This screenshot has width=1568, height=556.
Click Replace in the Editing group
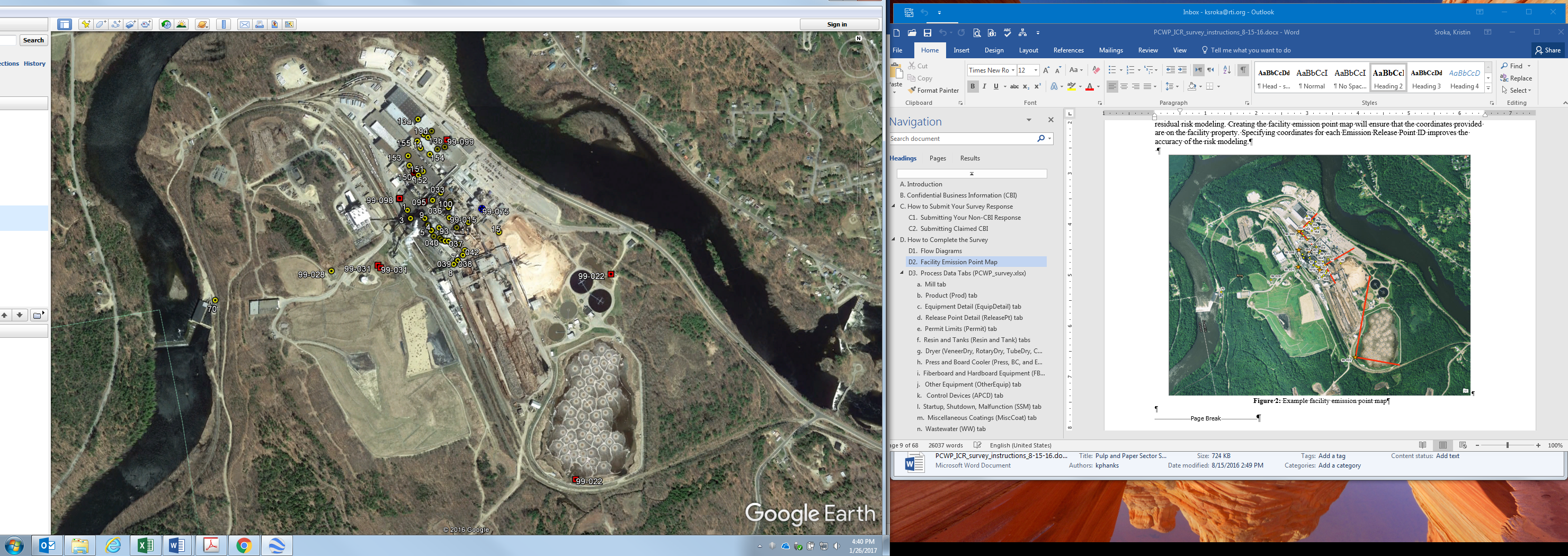tap(1516, 78)
